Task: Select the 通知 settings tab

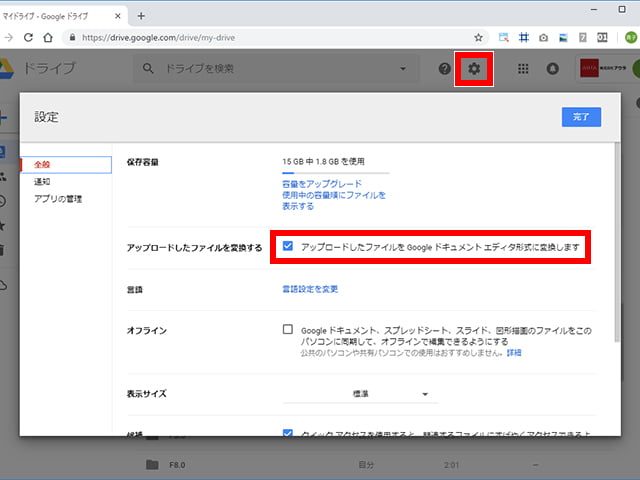Action: pos(42,181)
